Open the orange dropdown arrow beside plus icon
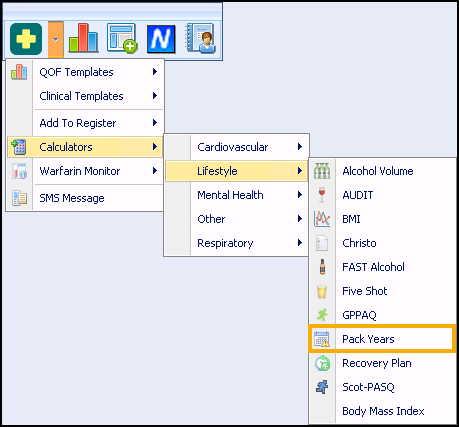This screenshot has width=459, height=427. [x=56, y=39]
